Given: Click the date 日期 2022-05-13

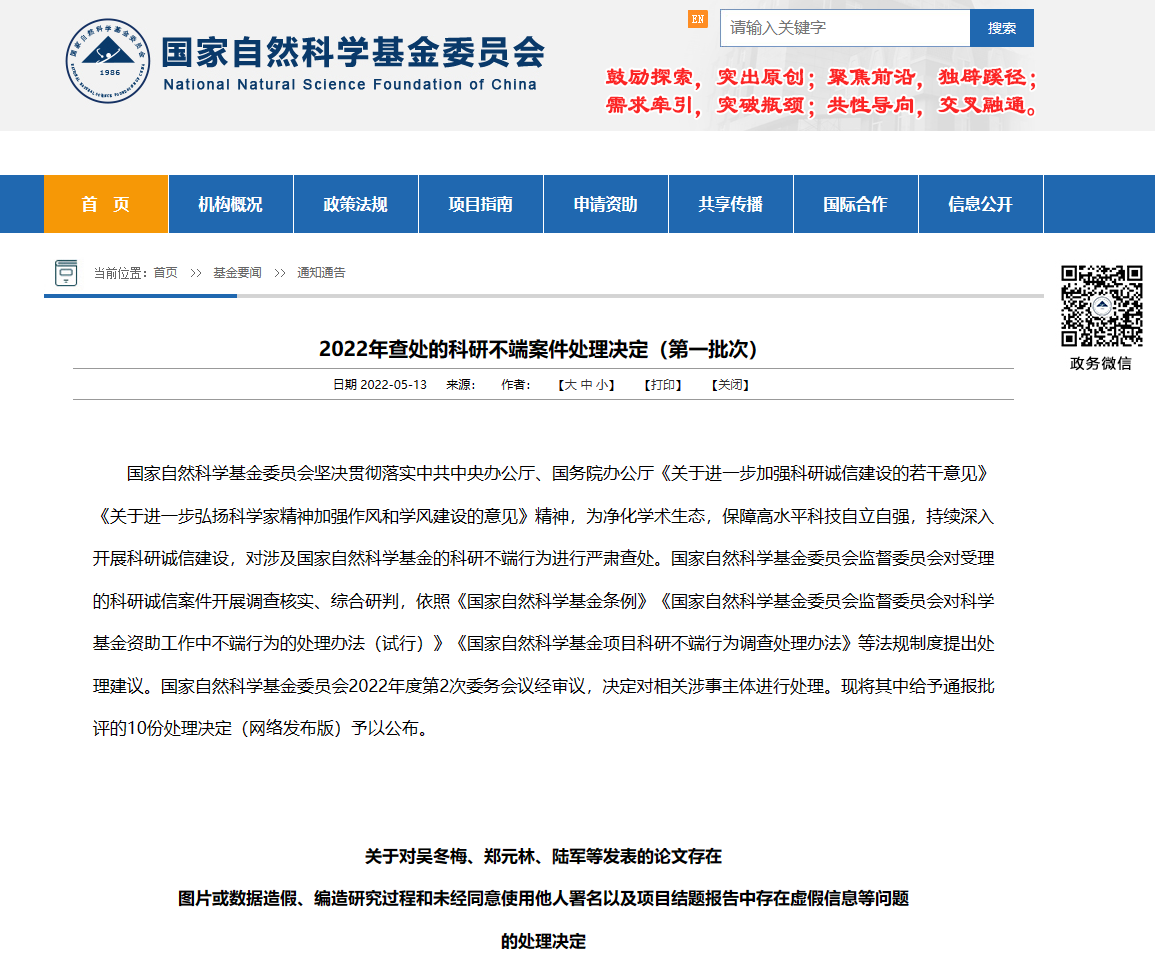Looking at the screenshot, I should click(x=380, y=385).
